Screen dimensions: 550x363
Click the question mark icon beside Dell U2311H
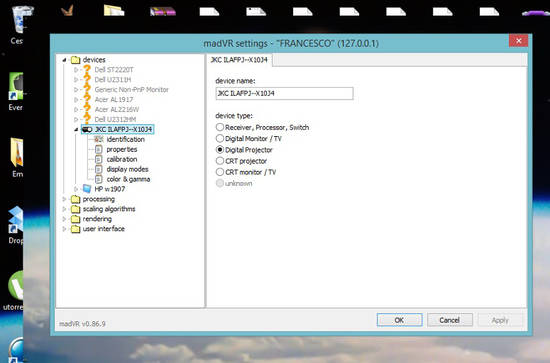pos(87,80)
